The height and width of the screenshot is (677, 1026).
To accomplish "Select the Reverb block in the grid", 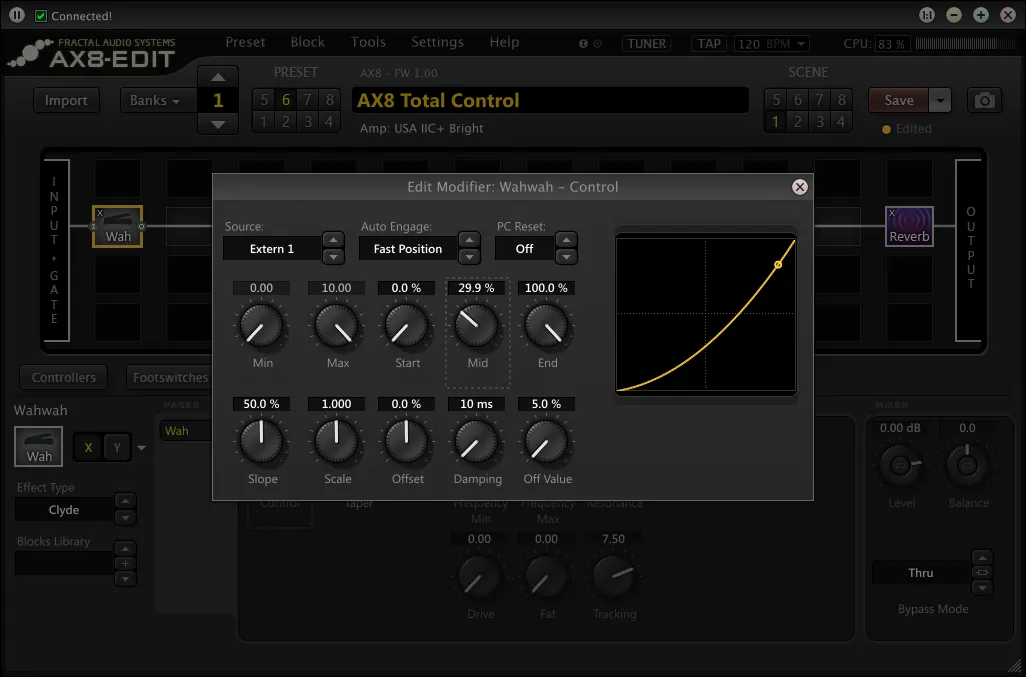I will tap(909, 226).
